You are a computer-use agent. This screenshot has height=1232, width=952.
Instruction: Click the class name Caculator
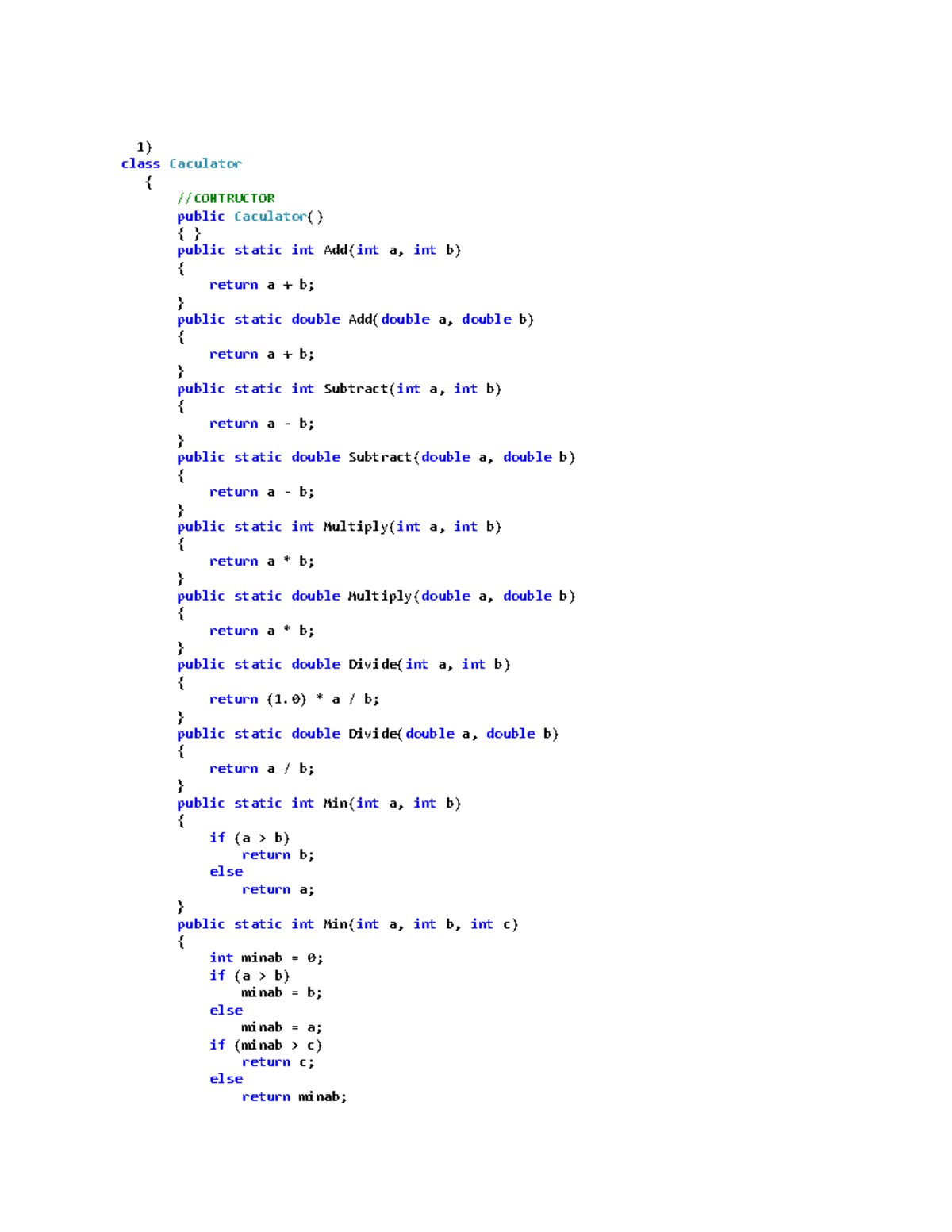tap(204, 163)
